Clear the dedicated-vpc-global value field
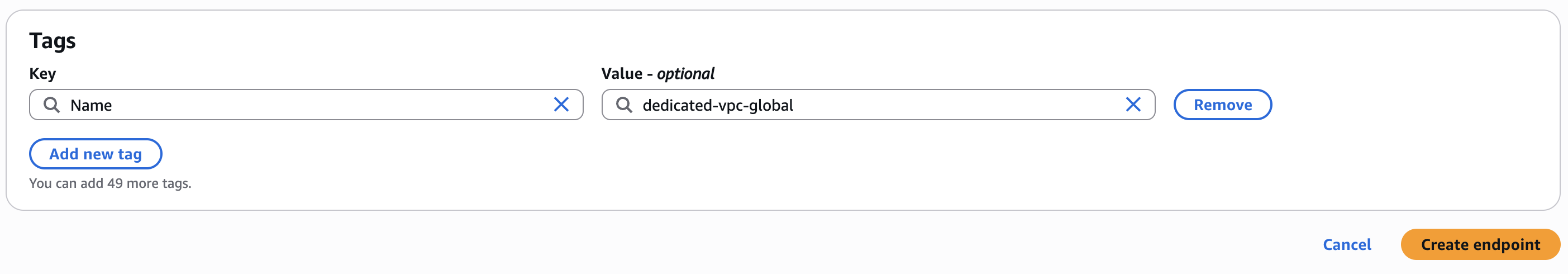The height and width of the screenshot is (274, 1568). coord(1133,105)
